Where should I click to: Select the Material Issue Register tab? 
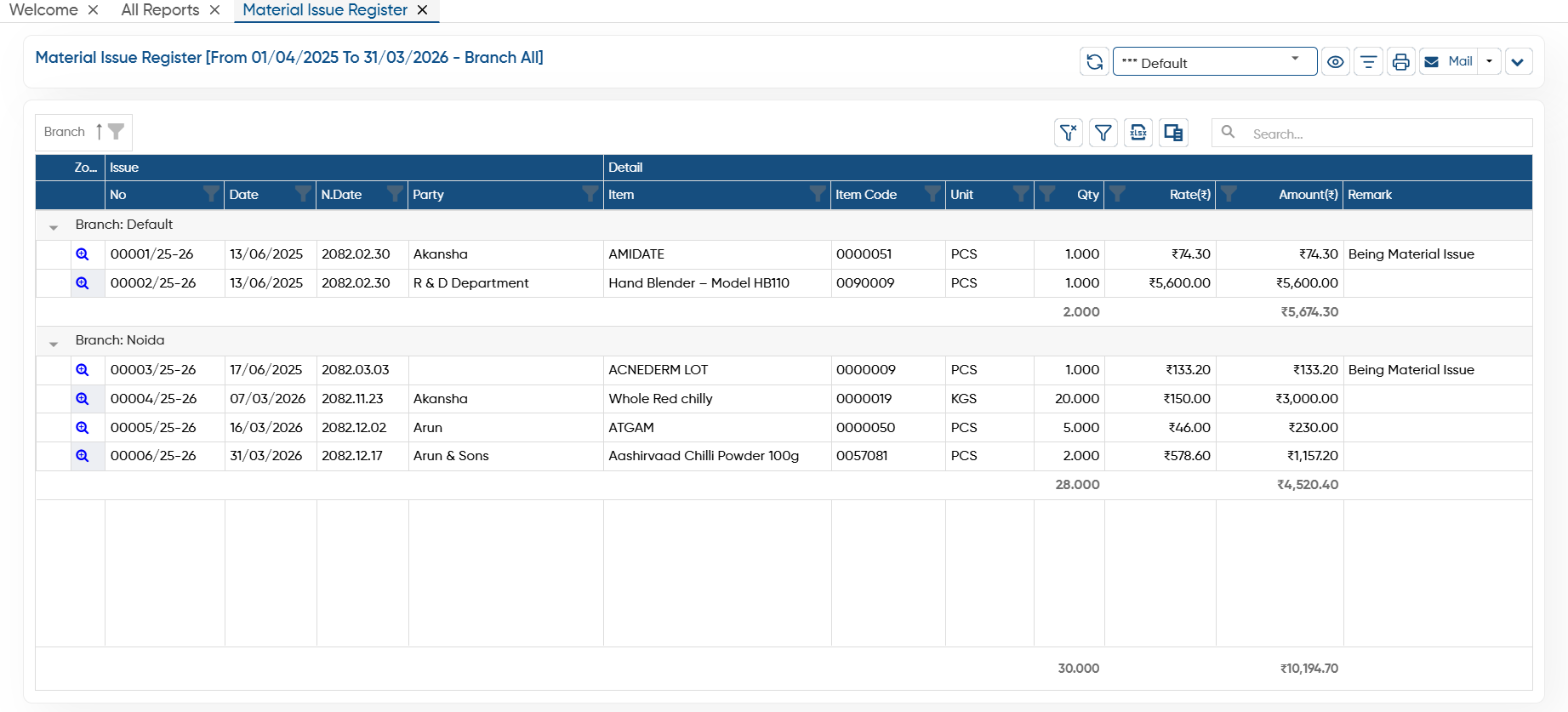pos(325,10)
